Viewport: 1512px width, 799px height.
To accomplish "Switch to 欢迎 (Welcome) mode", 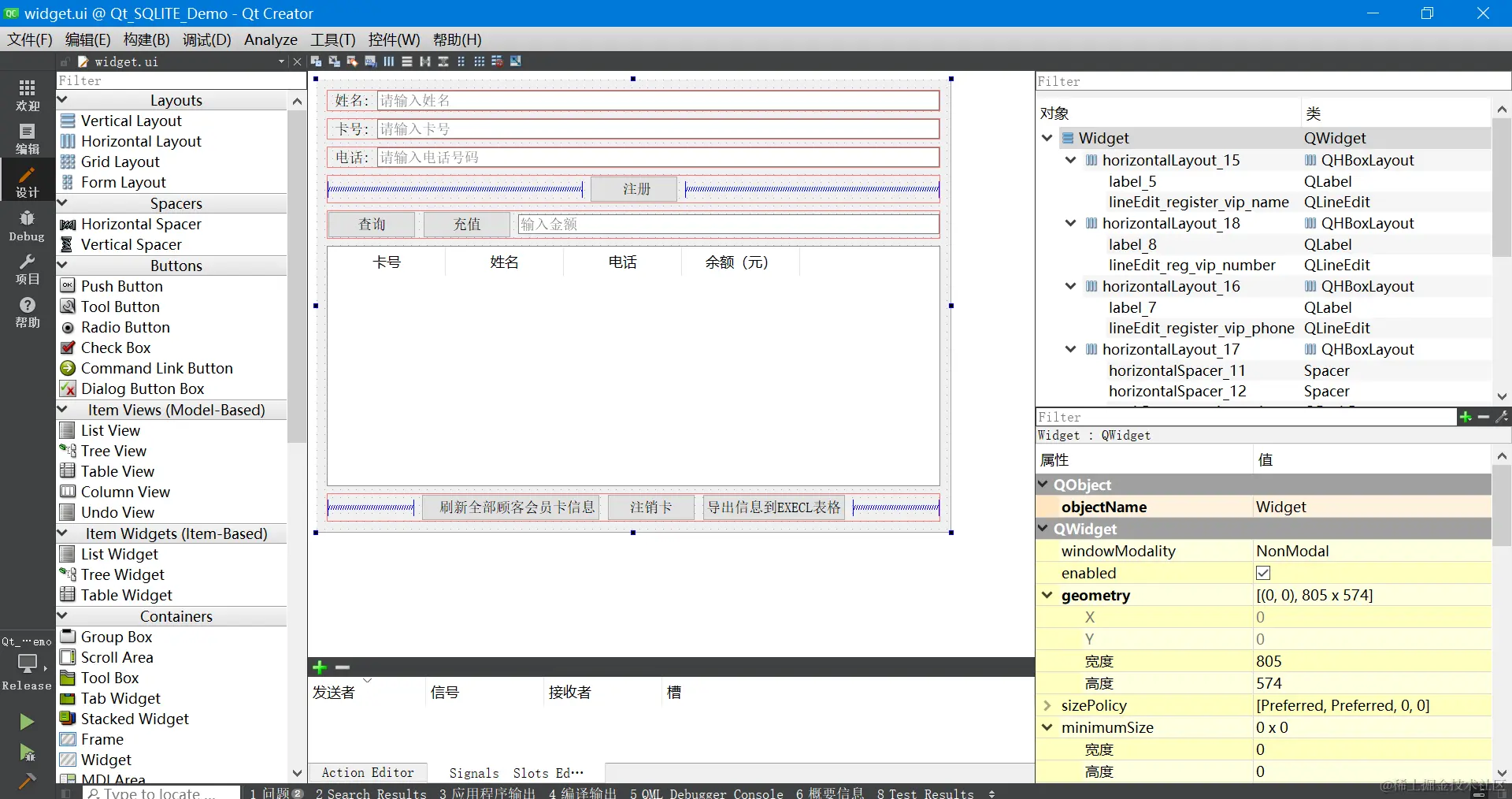I will point(26,95).
